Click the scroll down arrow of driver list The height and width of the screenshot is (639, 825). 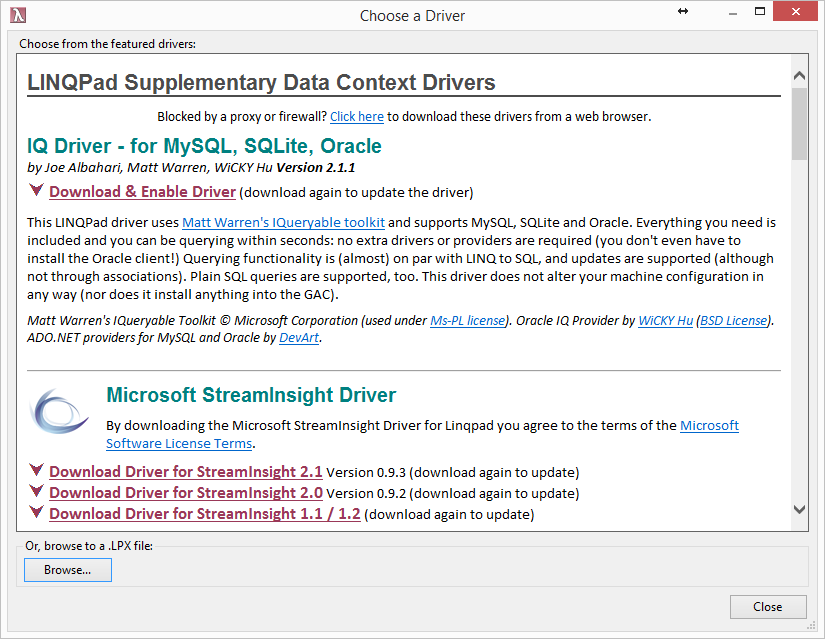click(799, 509)
